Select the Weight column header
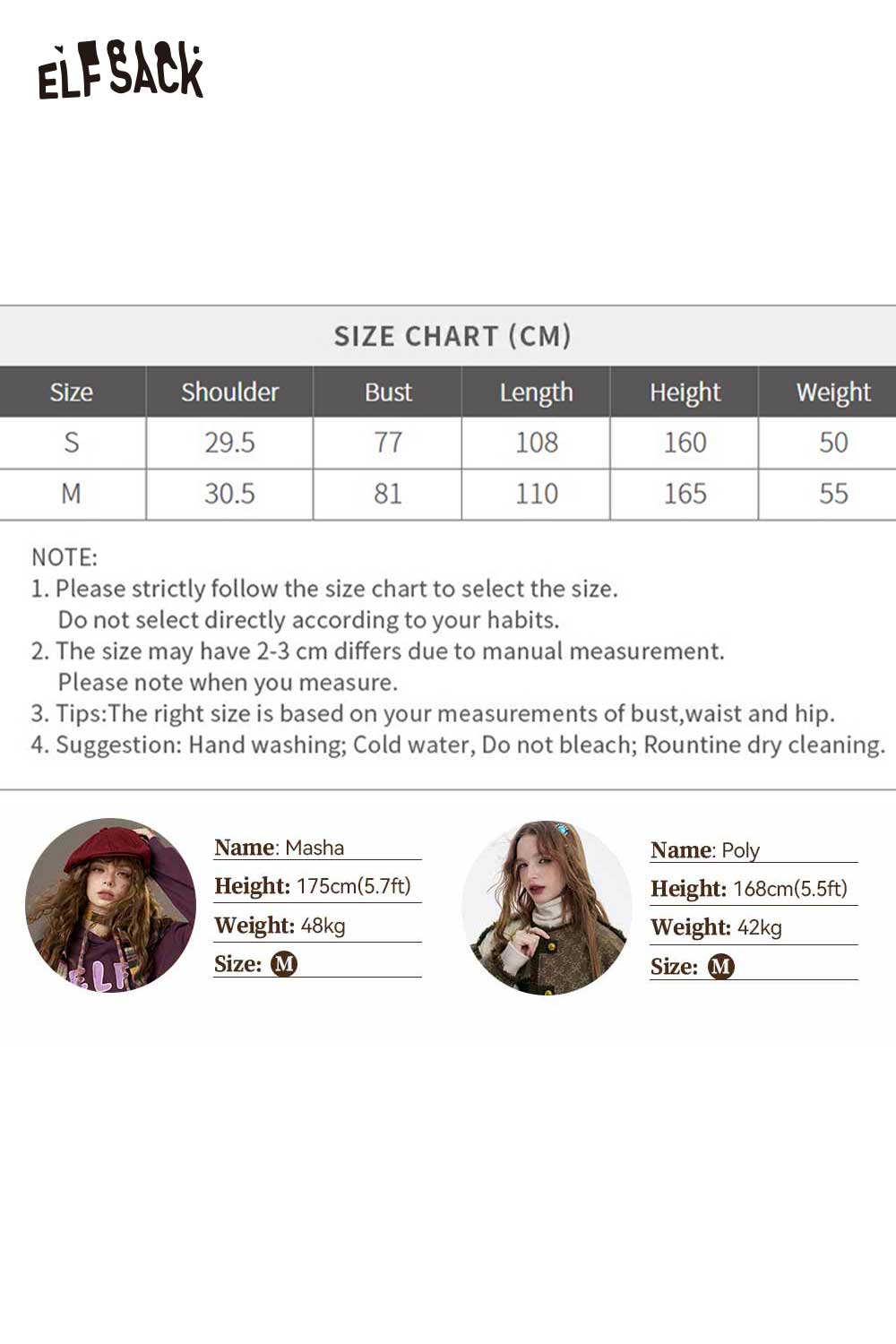Image resolution: width=896 pixels, height=1344 pixels. coord(833,392)
